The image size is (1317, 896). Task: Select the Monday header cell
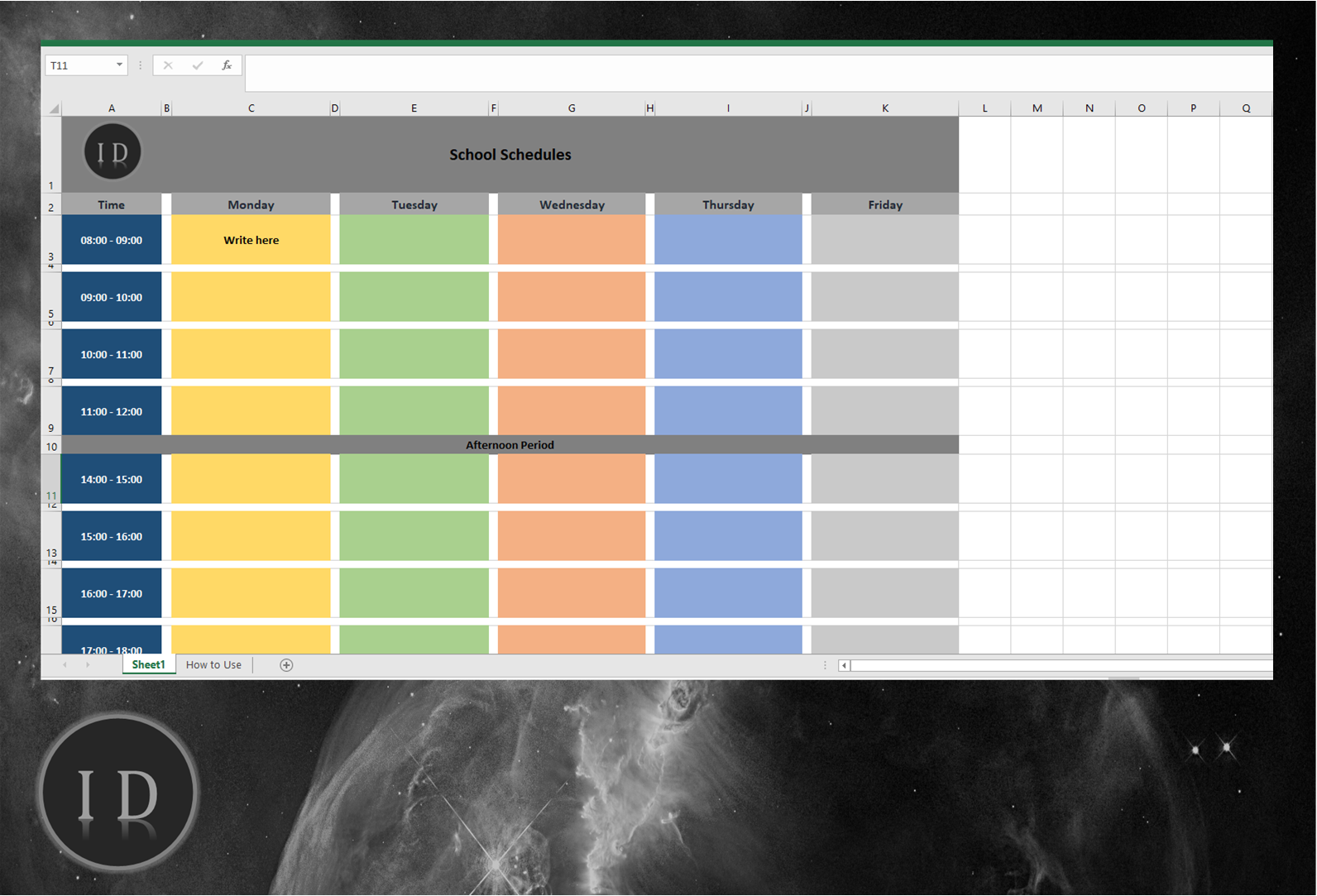tap(251, 204)
